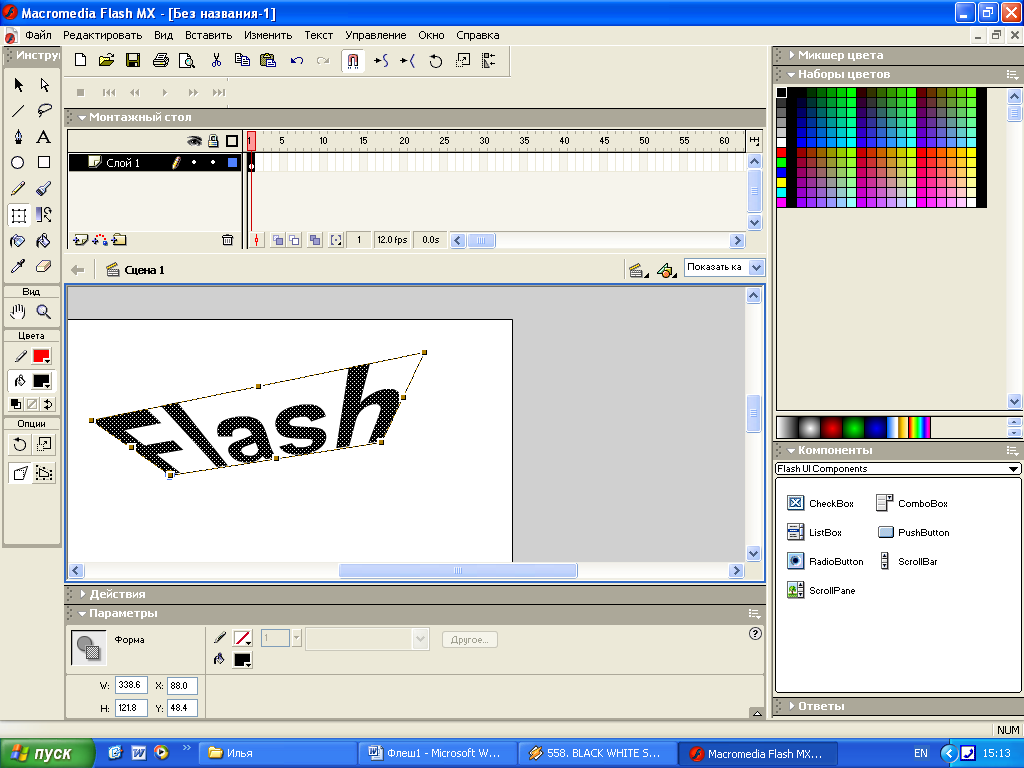Open the Файл menu

click(39, 35)
